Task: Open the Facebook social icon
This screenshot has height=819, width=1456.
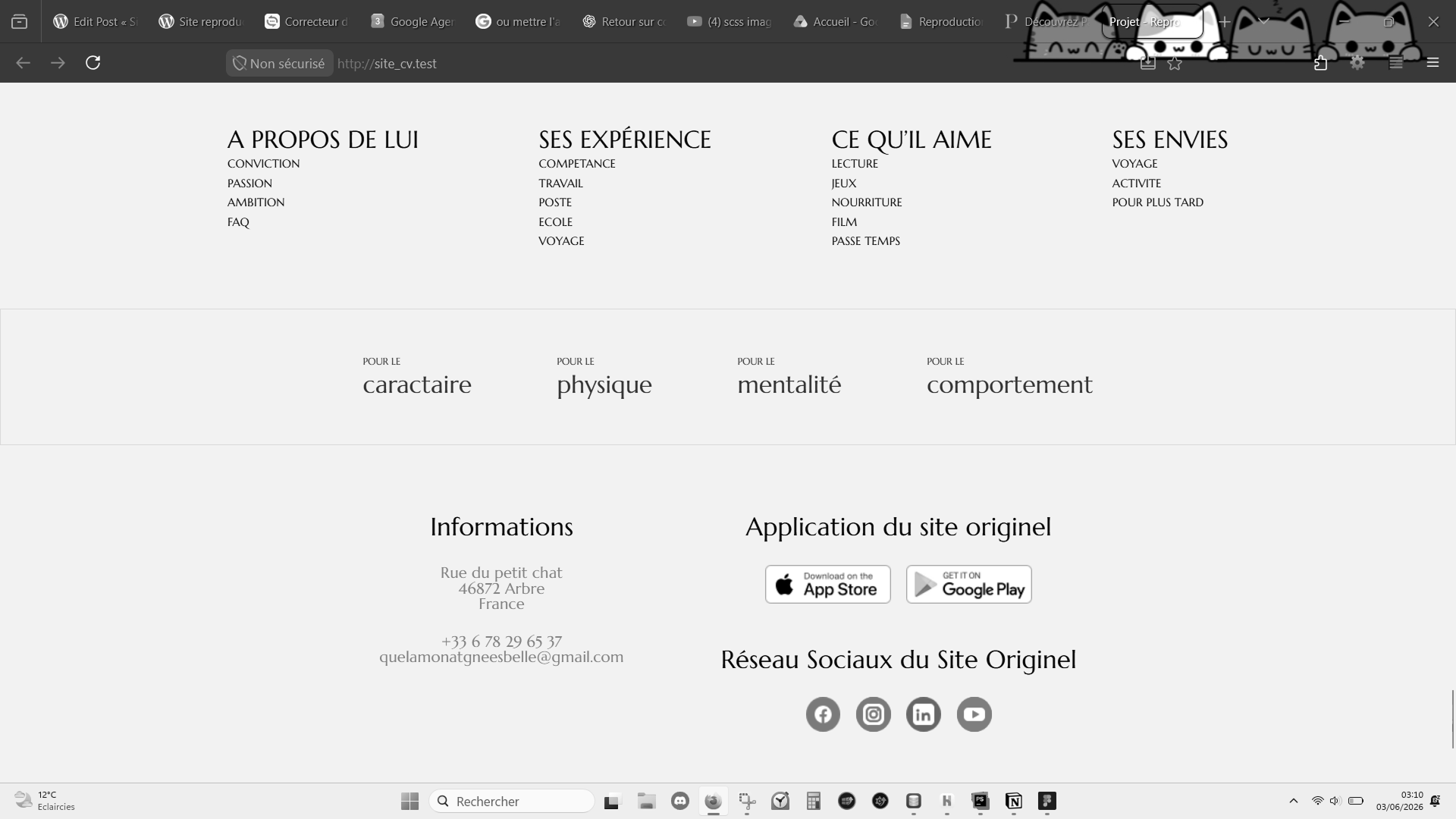Action: point(823,714)
